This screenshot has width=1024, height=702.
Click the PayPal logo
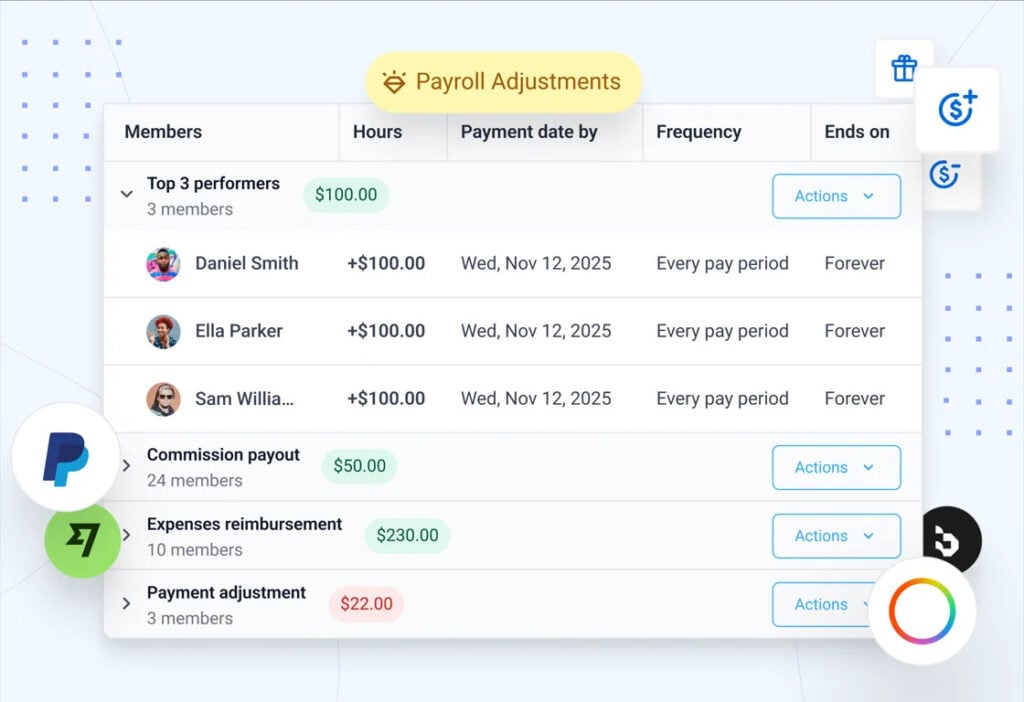pyautogui.click(x=65, y=458)
